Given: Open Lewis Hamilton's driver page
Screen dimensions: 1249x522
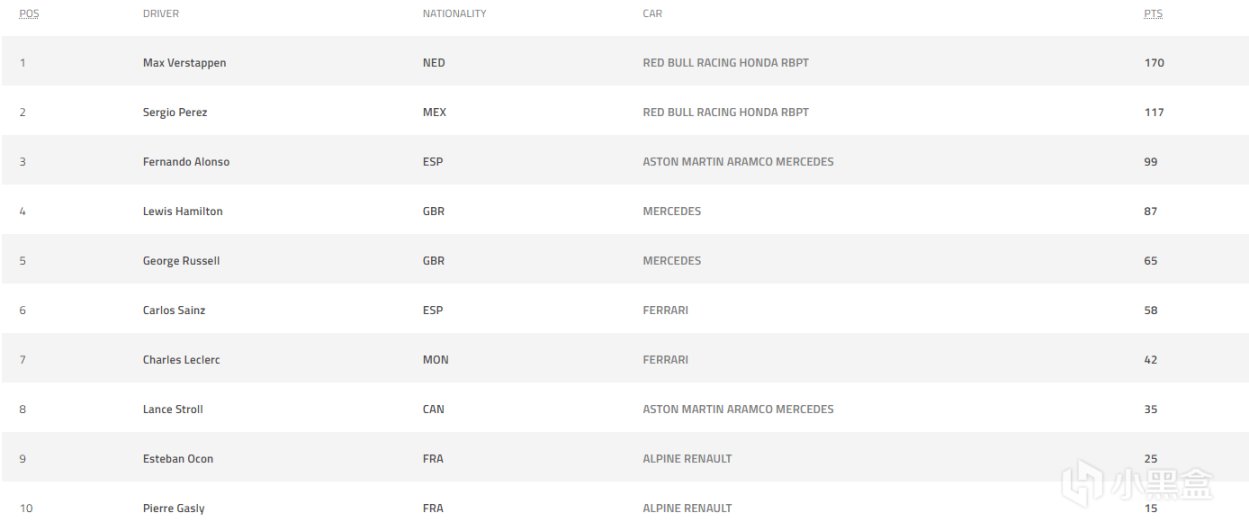Looking at the screenshot, I should point(182,211).
